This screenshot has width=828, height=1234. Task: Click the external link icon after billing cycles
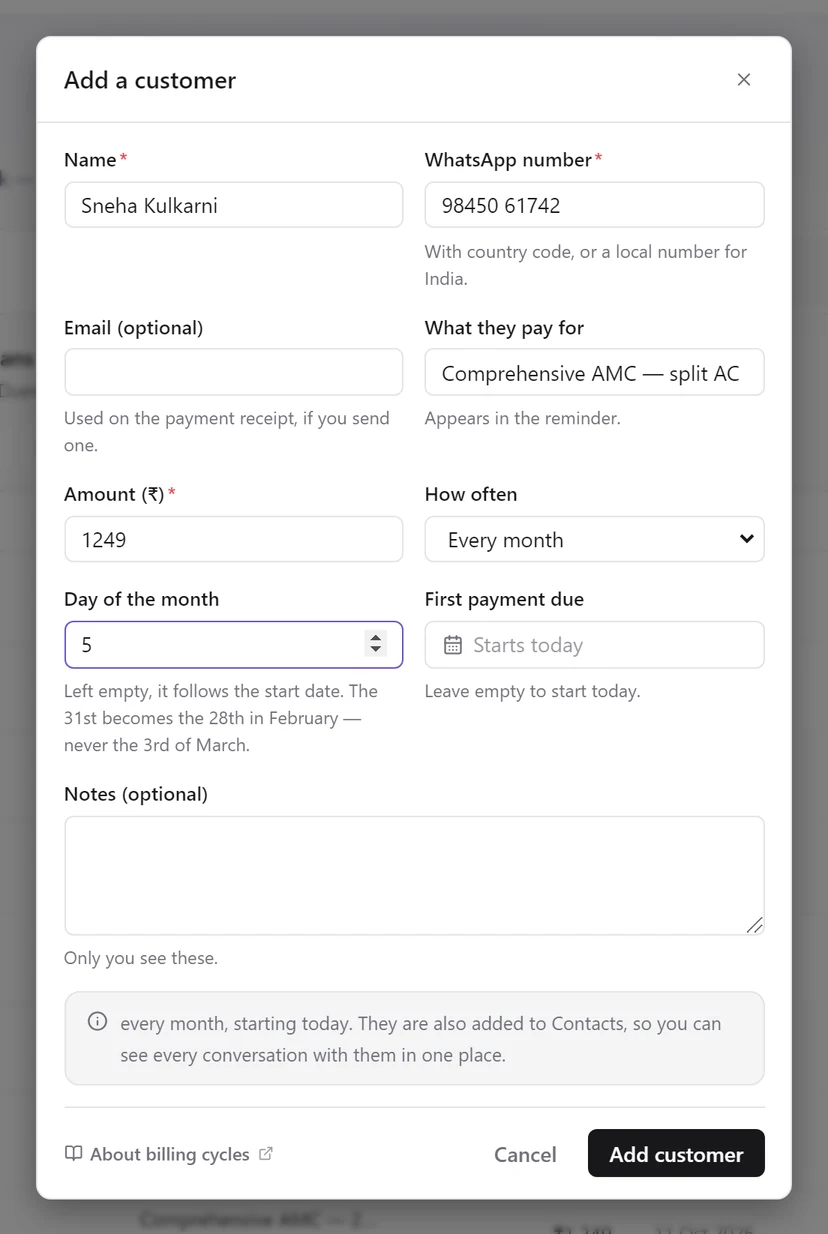click(266, 1153)
